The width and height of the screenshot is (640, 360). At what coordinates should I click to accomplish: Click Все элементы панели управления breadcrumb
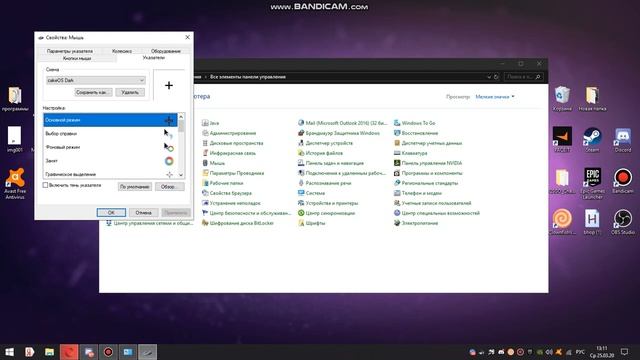coord(248,77)
